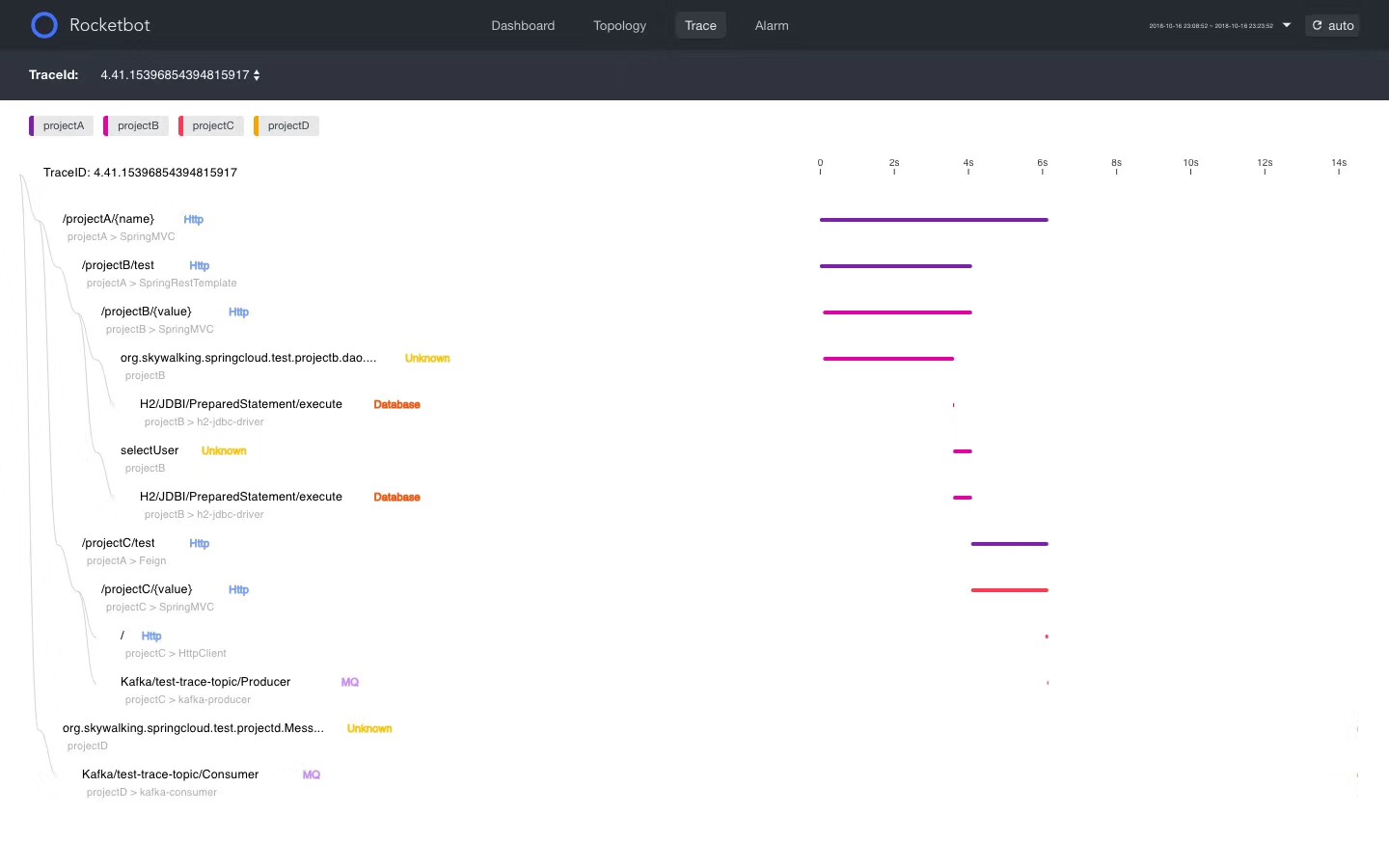Click the Unknown tag beside selectUser

(x=224, y=451)
